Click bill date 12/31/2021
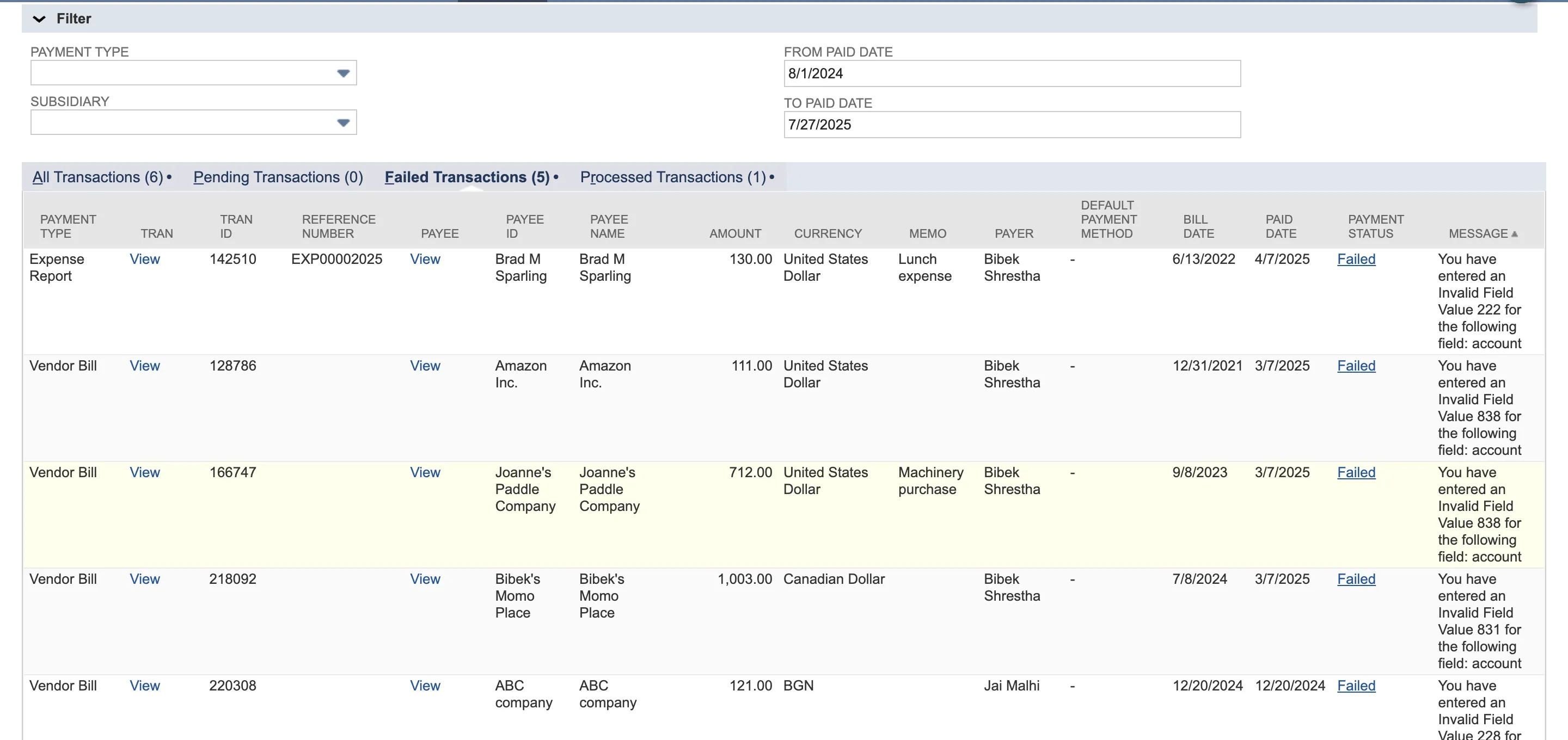Viewport: 1568px width, 740px height. pos(1207,366)
